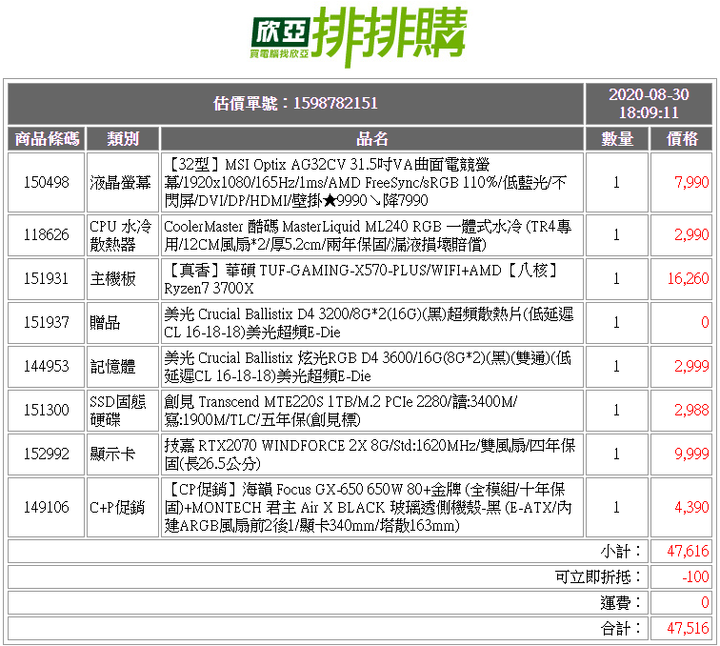Select quote number 1598782151 header text
The width and height of the screenshot is (720, 646).
pos(295,103)
